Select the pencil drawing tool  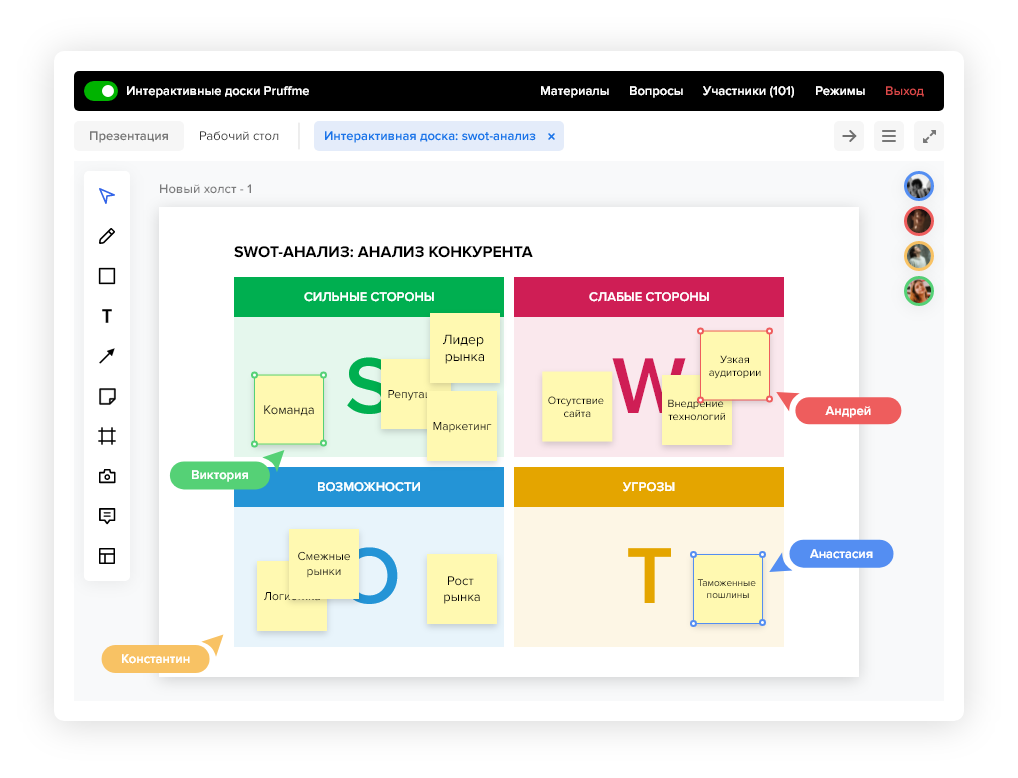tap(107, 236)
